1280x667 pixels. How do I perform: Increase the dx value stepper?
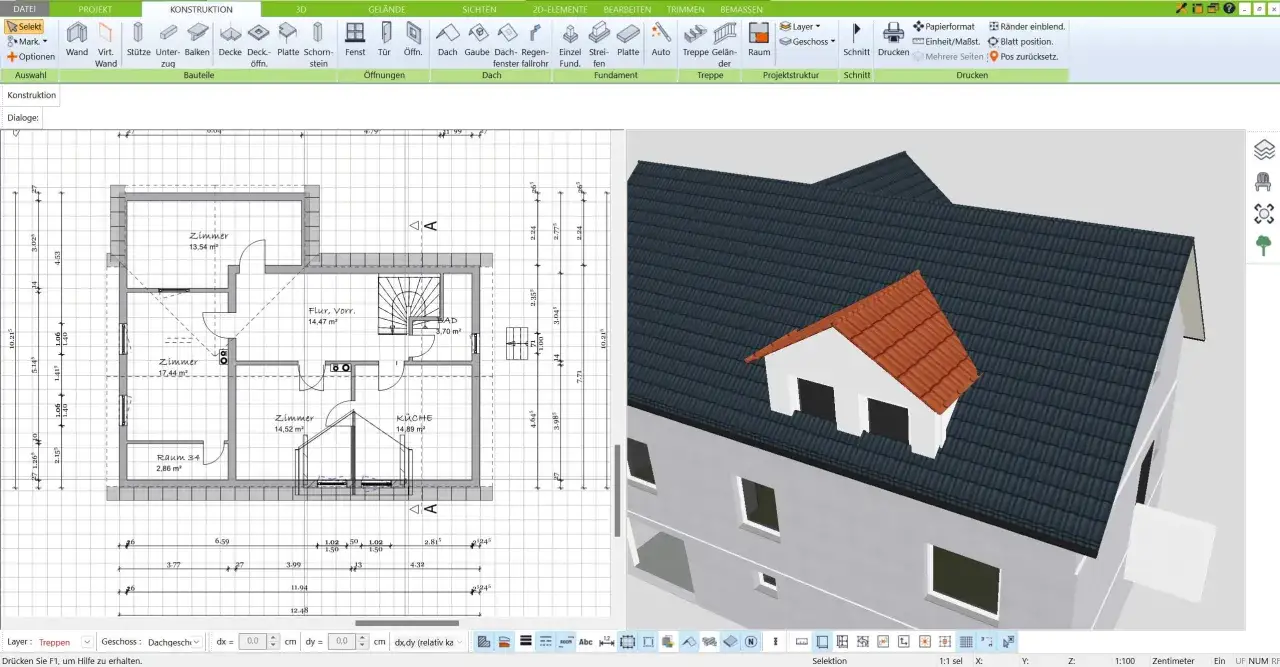pyautogui.click(x=272, y=638)
